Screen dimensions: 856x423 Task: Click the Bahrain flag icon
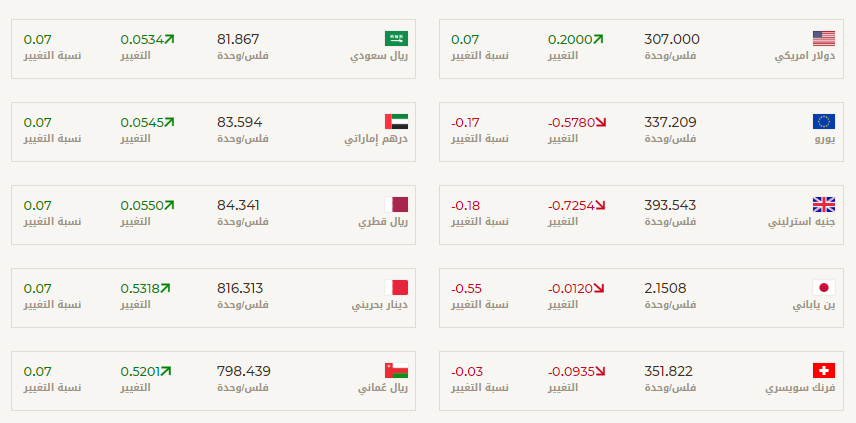point(396,287)
